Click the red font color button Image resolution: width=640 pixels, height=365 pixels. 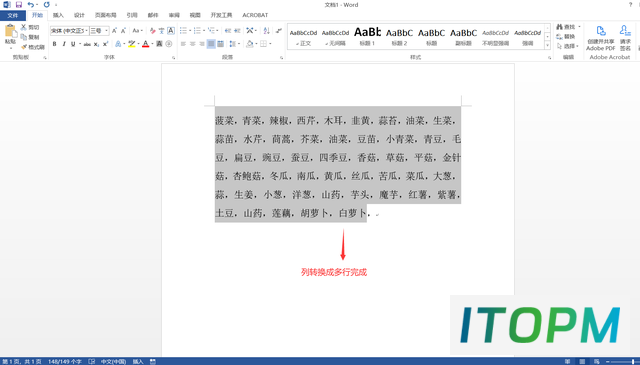(145, 44)
